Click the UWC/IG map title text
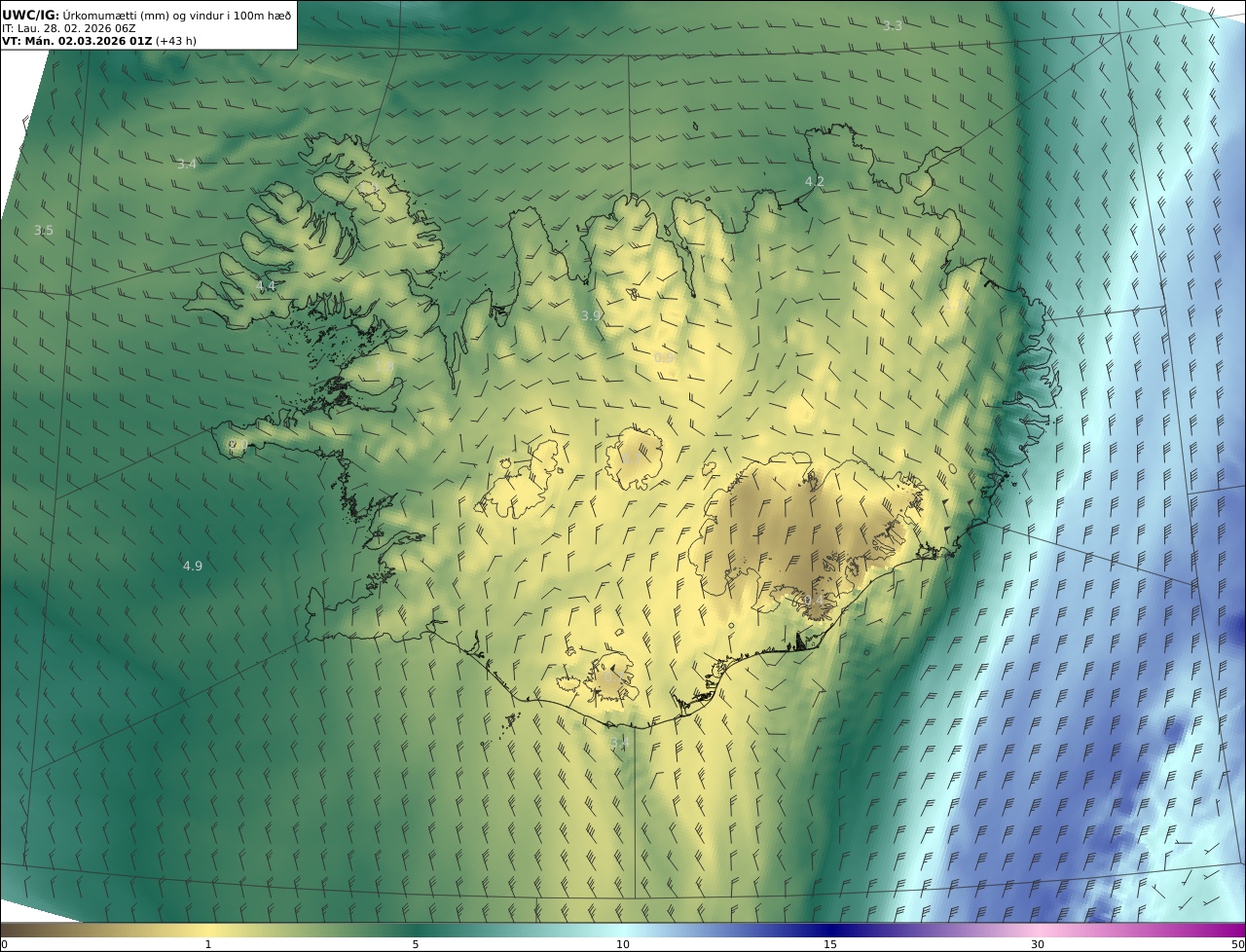 146,15
